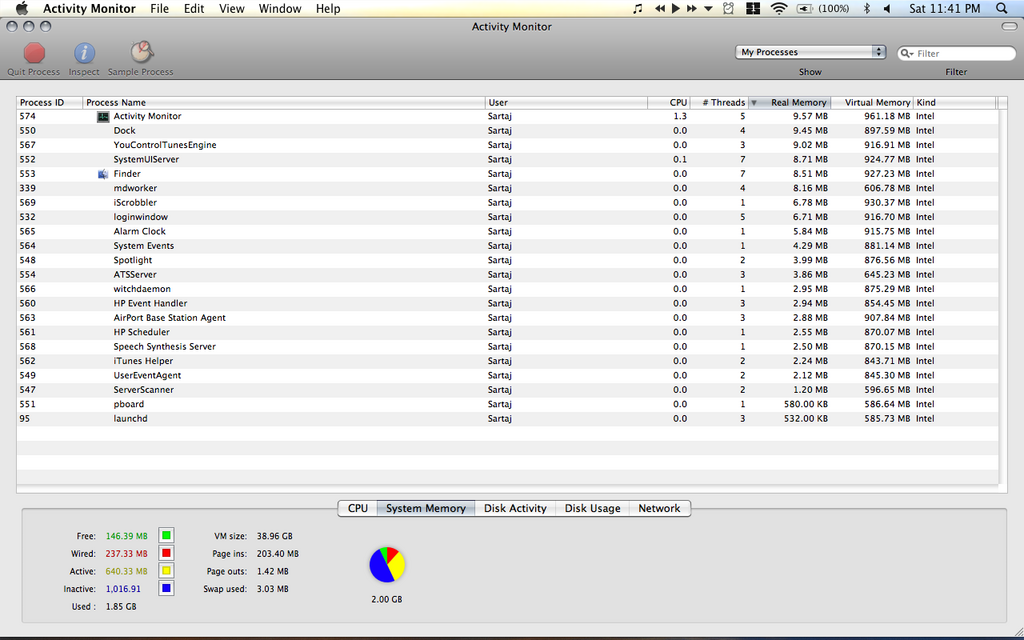The image size is (1024, 640).
Task: Toggle sort order arrow on Real Memory column
Action: point(754,103)
